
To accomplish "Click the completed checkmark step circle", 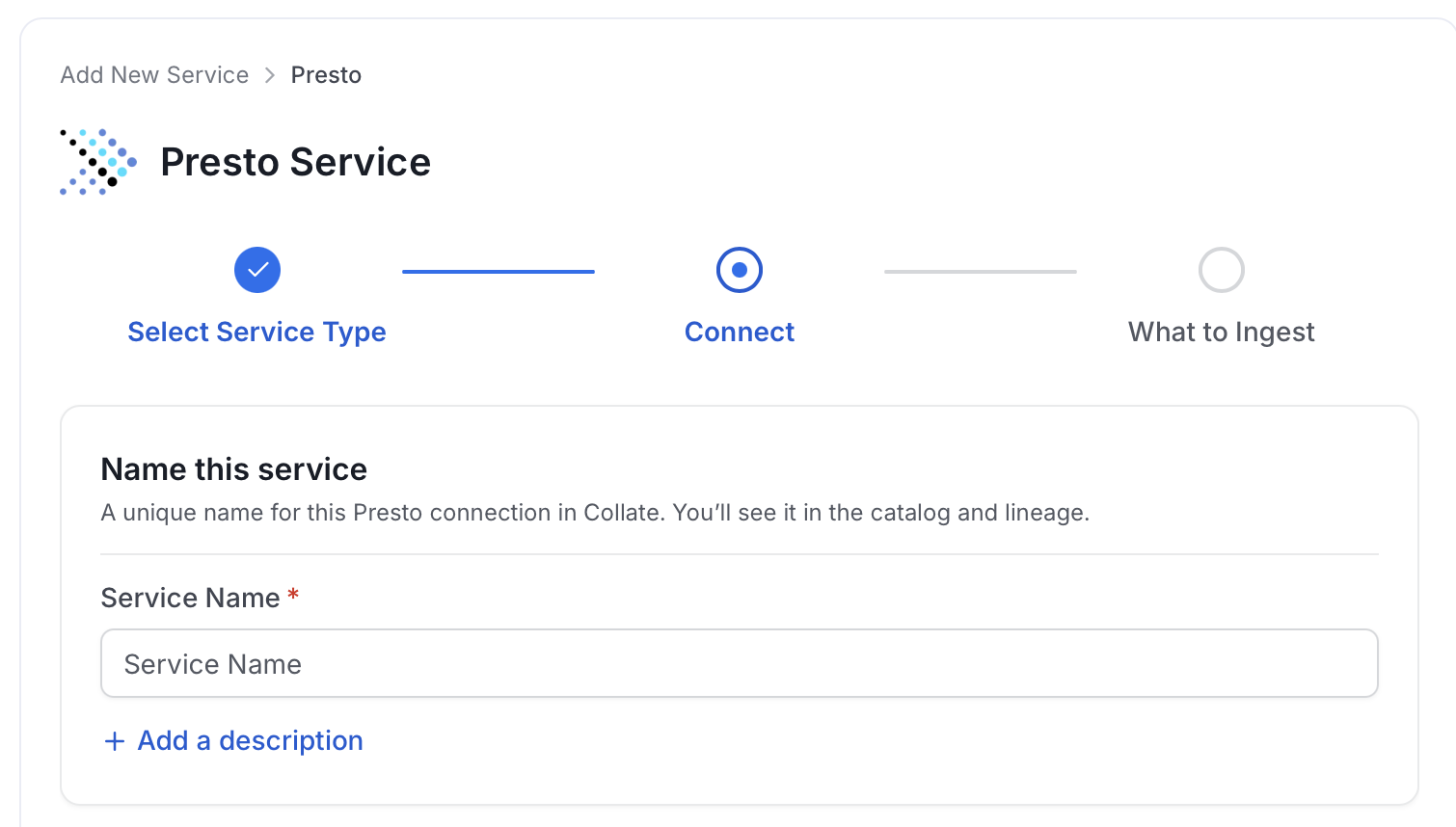I will click(x=257, y=270).
